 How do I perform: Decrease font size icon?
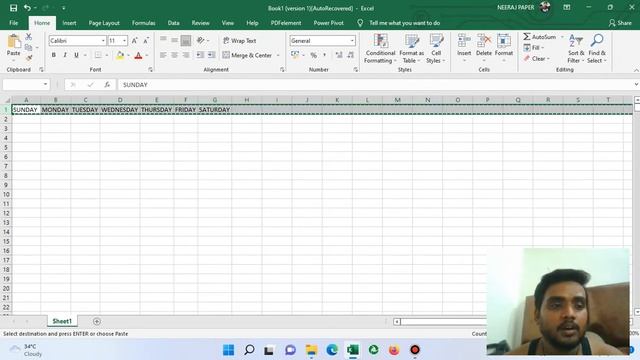click(145, 40)
